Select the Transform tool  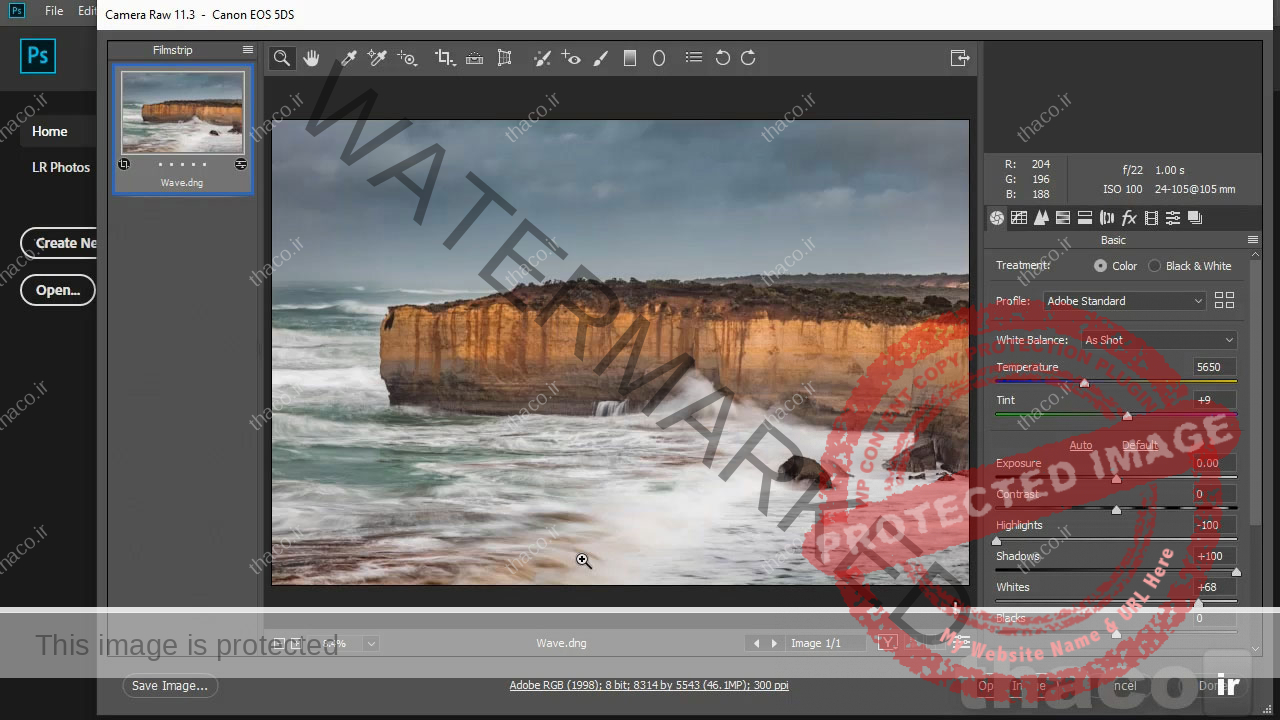[x=505, y=58]
